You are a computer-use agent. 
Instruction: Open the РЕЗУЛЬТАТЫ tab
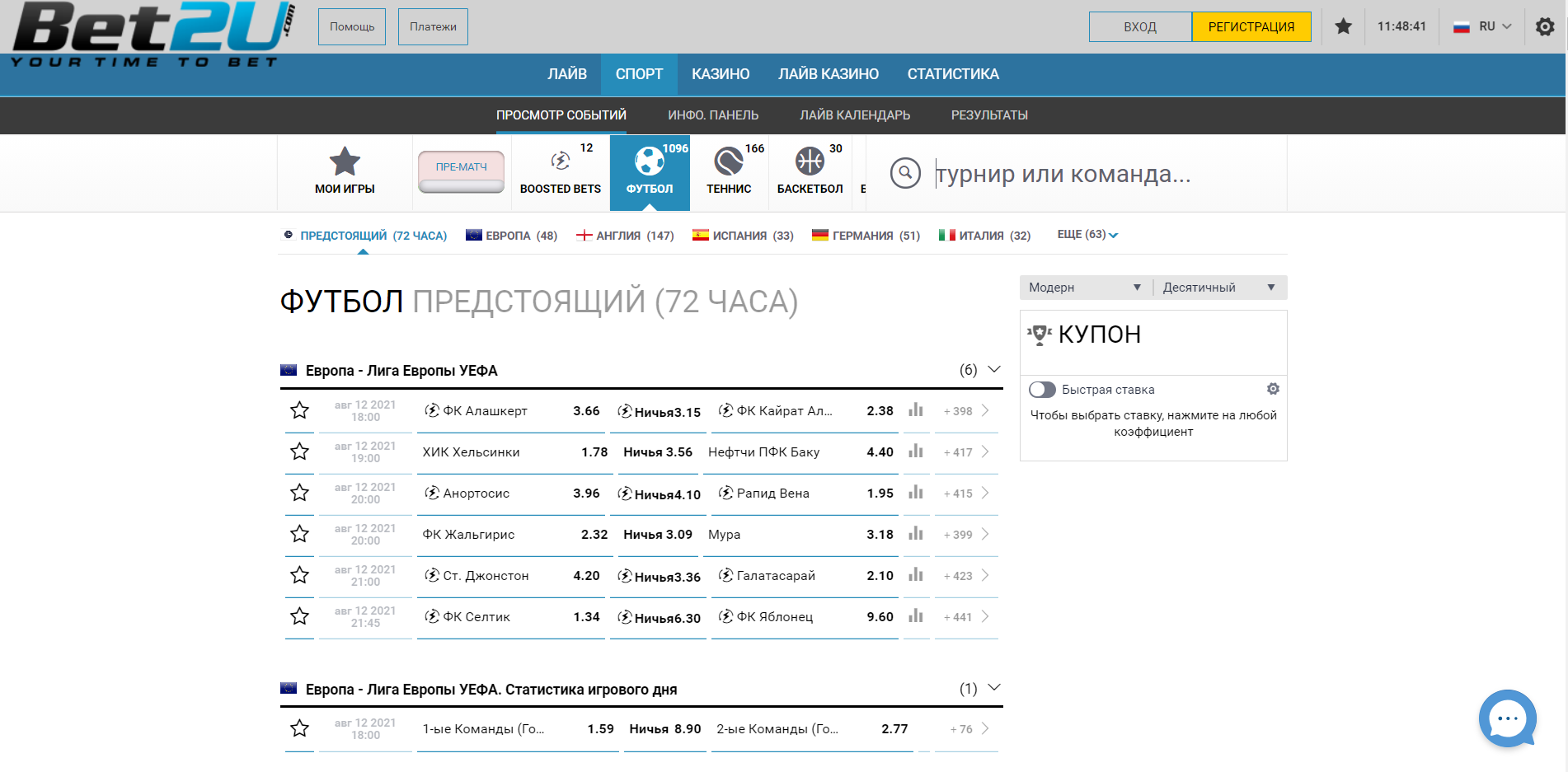(989, 115)
